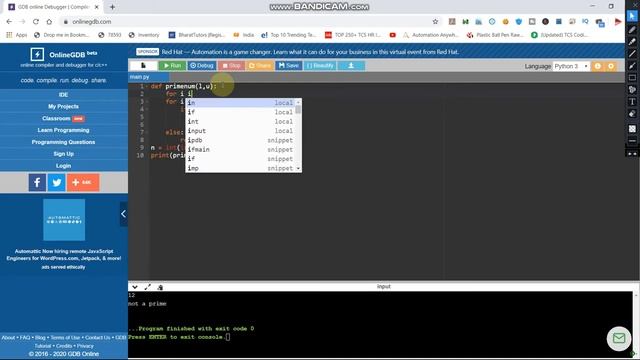Fold the code at line 1
The image size is (640, 360).
pyautogui.click(x=147, y=87)
